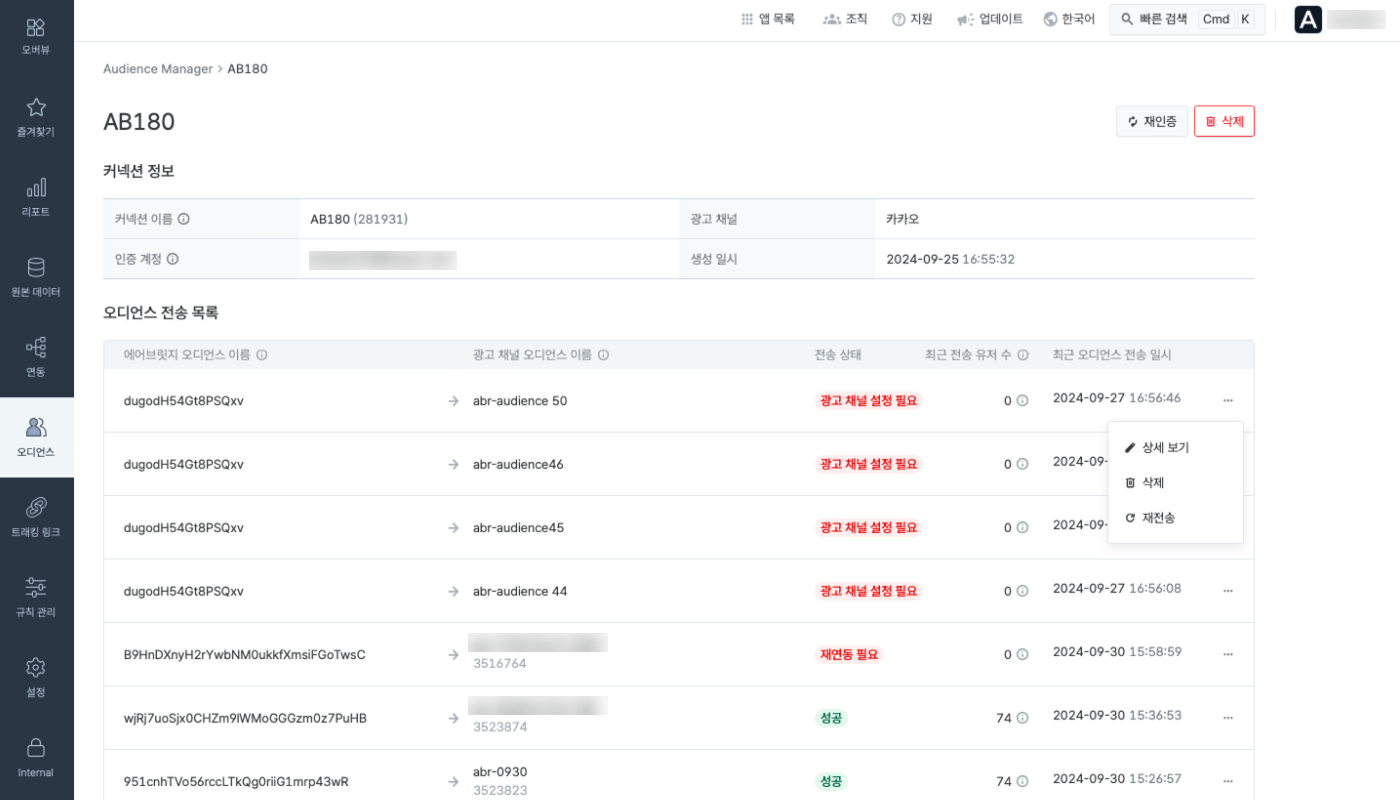Open 규칙 관리 rule management
The width and height of the screenshot is (1400, 800).
(x=36, y=597)
